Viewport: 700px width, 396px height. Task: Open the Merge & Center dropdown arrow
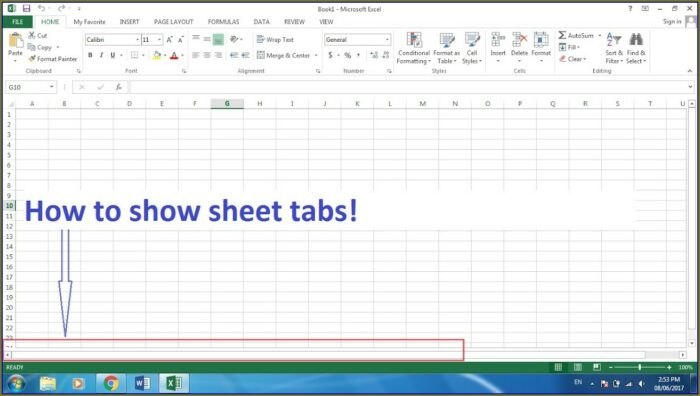pos(316,55)
